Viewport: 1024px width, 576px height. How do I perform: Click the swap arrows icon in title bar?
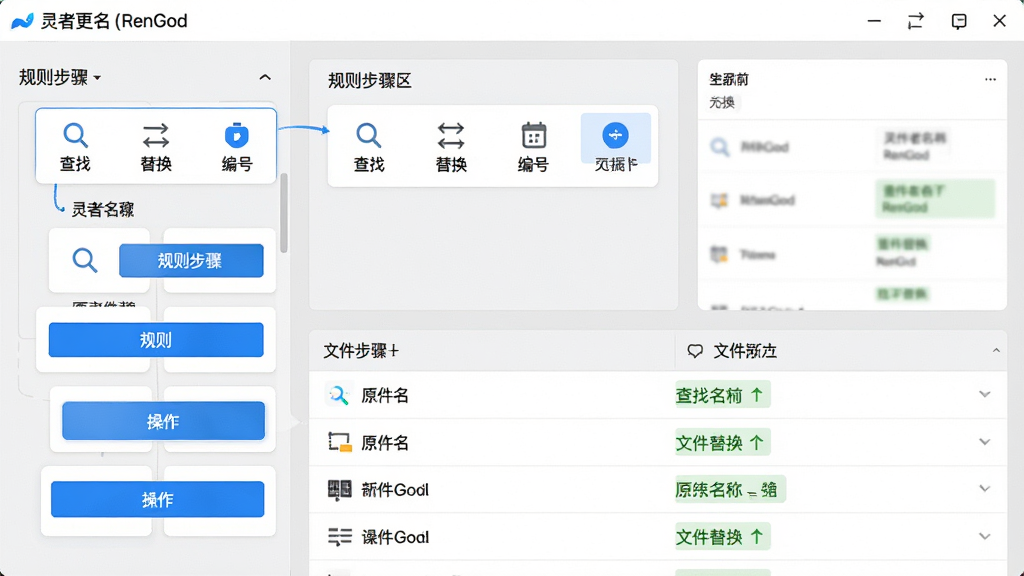click(x=916, y=21)
